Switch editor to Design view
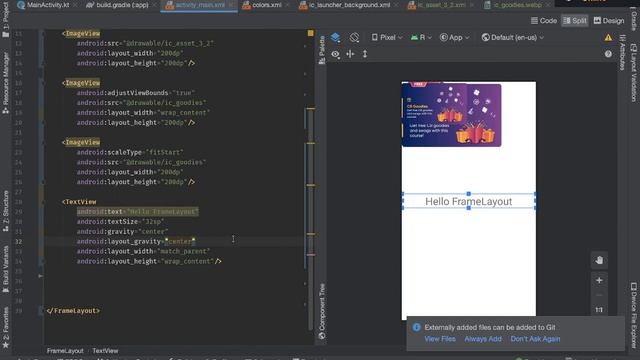This screenshot has height=360, width=640. click(x=609, y=20)
